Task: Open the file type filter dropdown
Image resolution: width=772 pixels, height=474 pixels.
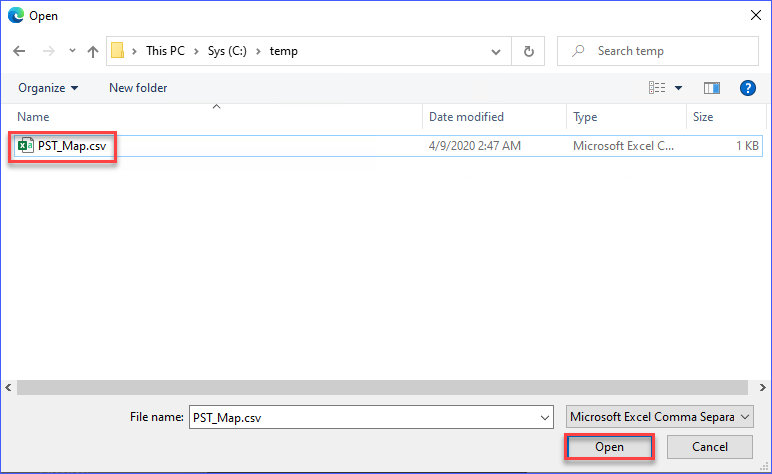Action: pyautogui.click(x=659, y=417)
